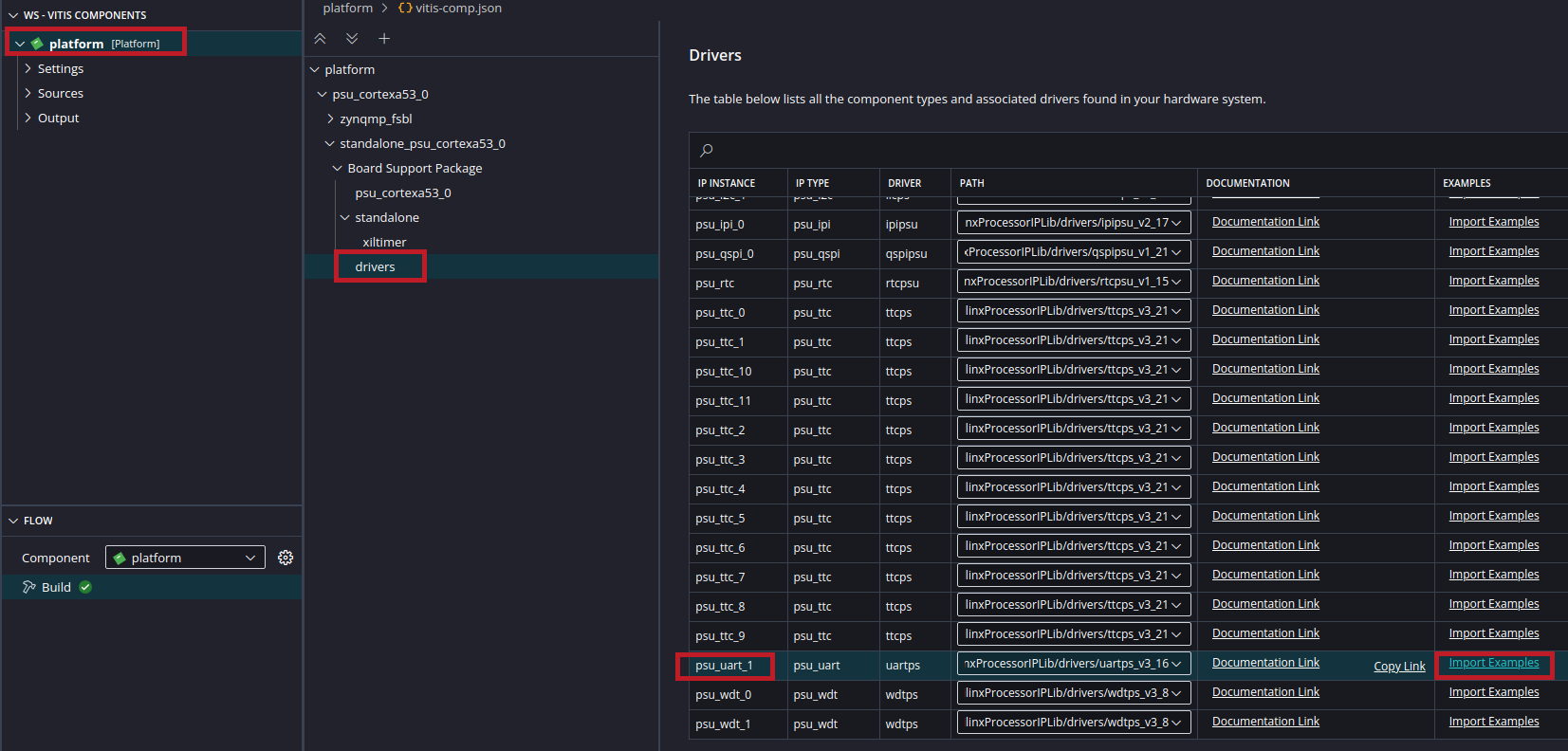
Task: Select xiltimer tree item
Action: 384,242
